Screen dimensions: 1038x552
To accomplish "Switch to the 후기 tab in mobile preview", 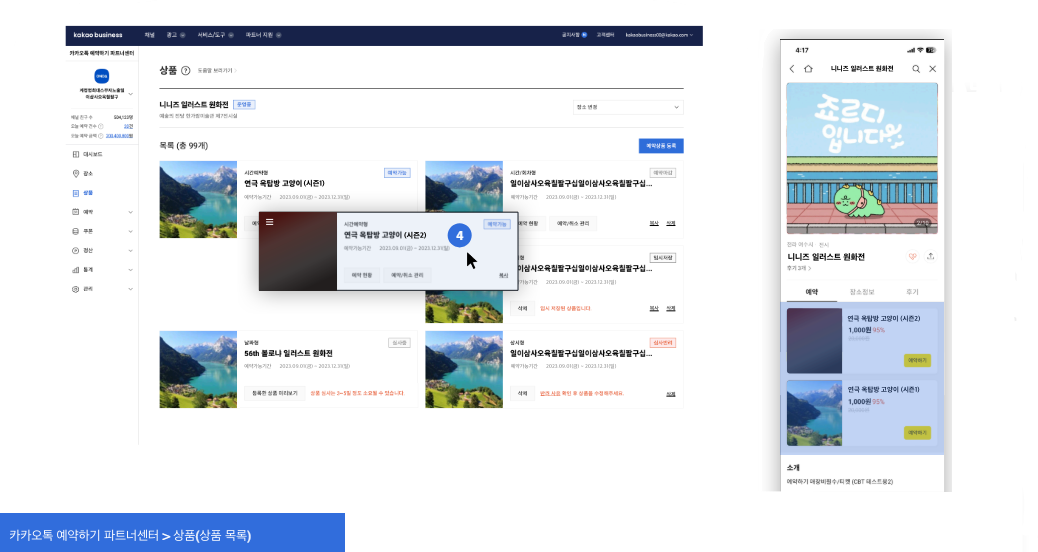I will [x=911, y=292].
